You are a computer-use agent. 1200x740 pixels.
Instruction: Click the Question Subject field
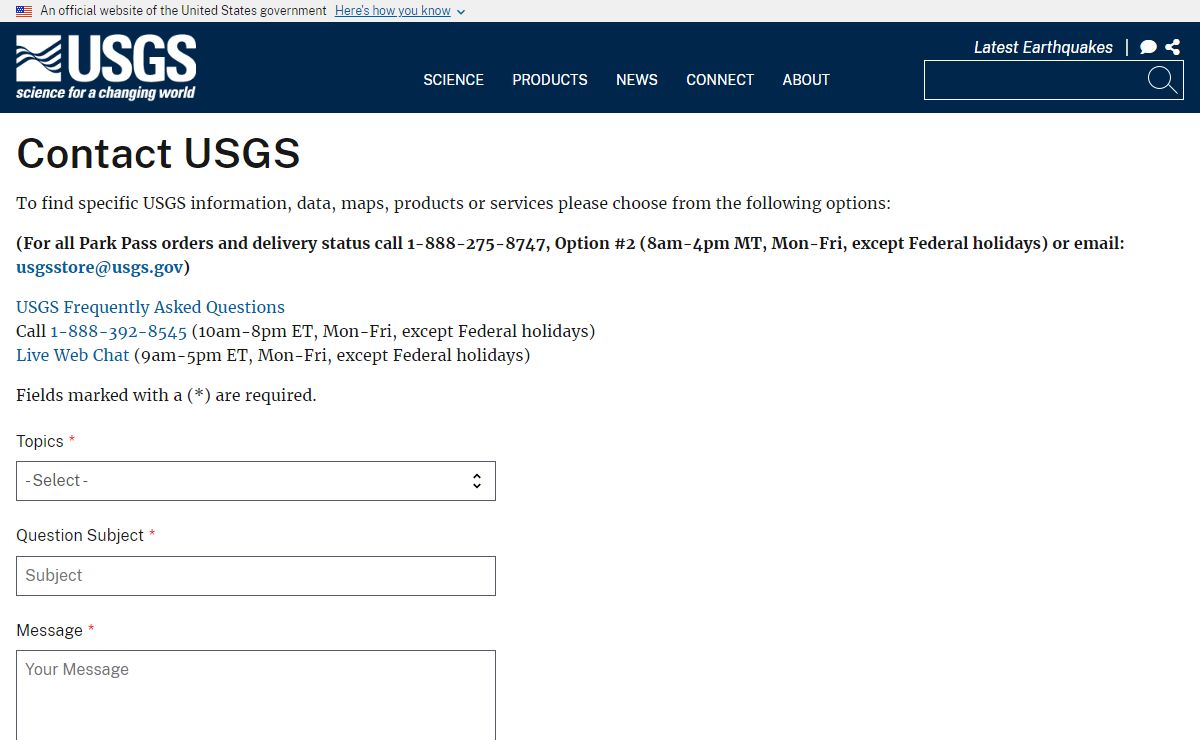[x=256, y=576]
